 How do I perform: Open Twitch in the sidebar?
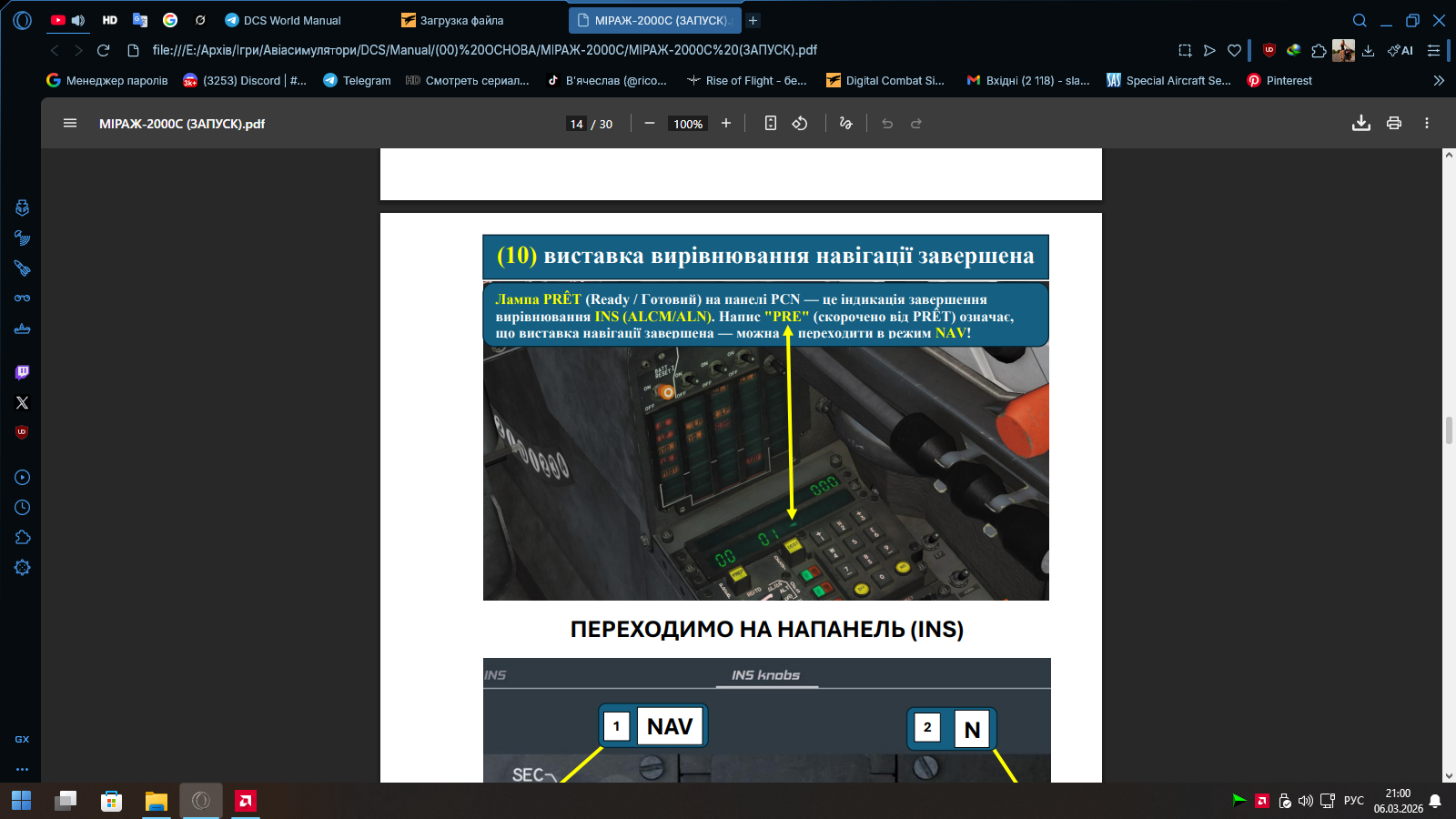pos(23,372)
